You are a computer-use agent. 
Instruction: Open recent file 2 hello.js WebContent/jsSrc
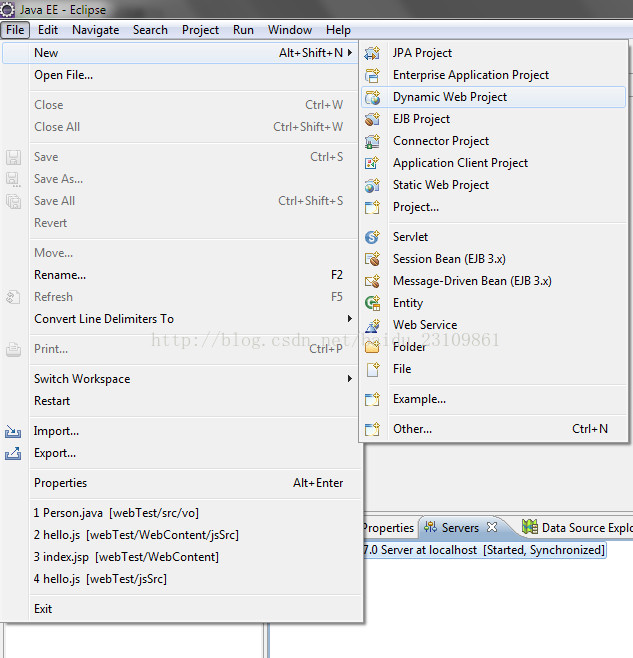point(182,535)
